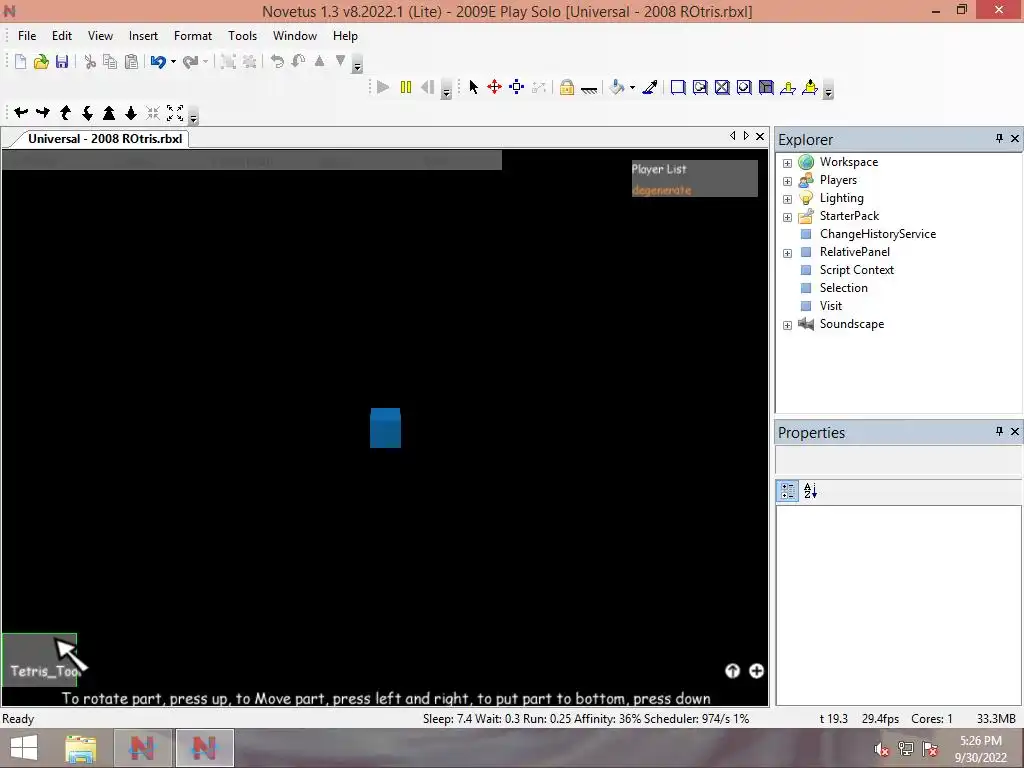The height and width of the screenshot is (768, 1024).
Task: Select the Visit item in Explorer
Action: (831, 306)
